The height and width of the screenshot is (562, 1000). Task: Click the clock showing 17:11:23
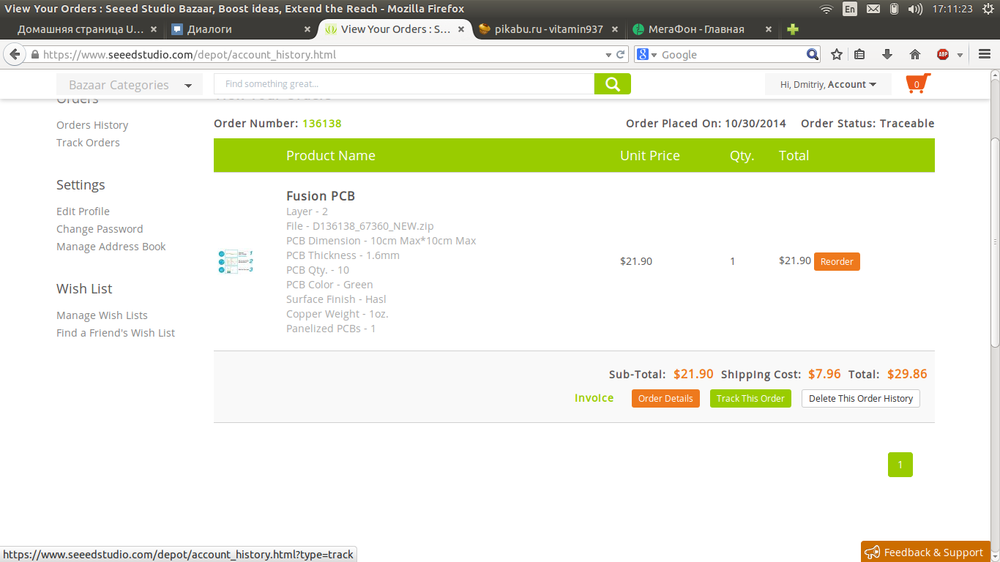click(952, 9)
